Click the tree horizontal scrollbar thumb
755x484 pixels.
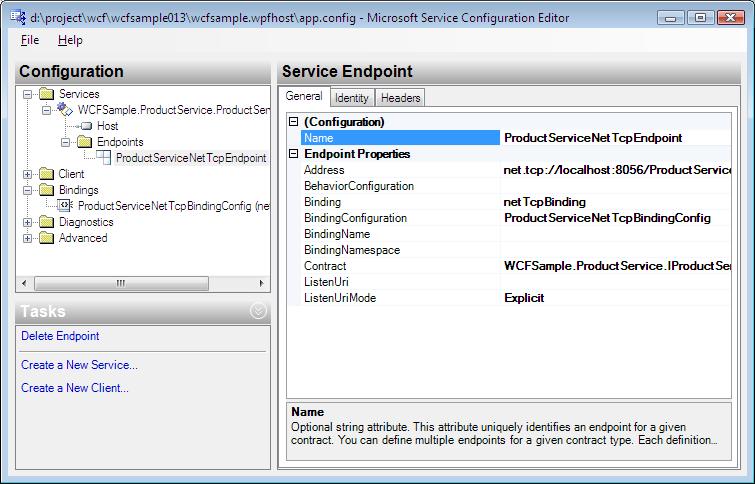(121, 283)
